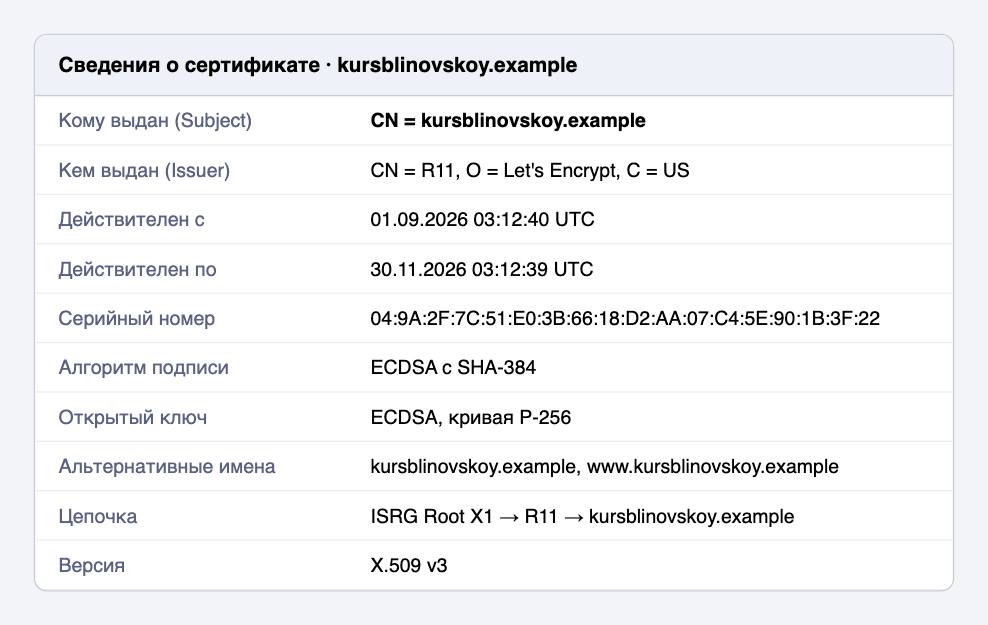Click the certificate details header title

(x=318, y=65)
